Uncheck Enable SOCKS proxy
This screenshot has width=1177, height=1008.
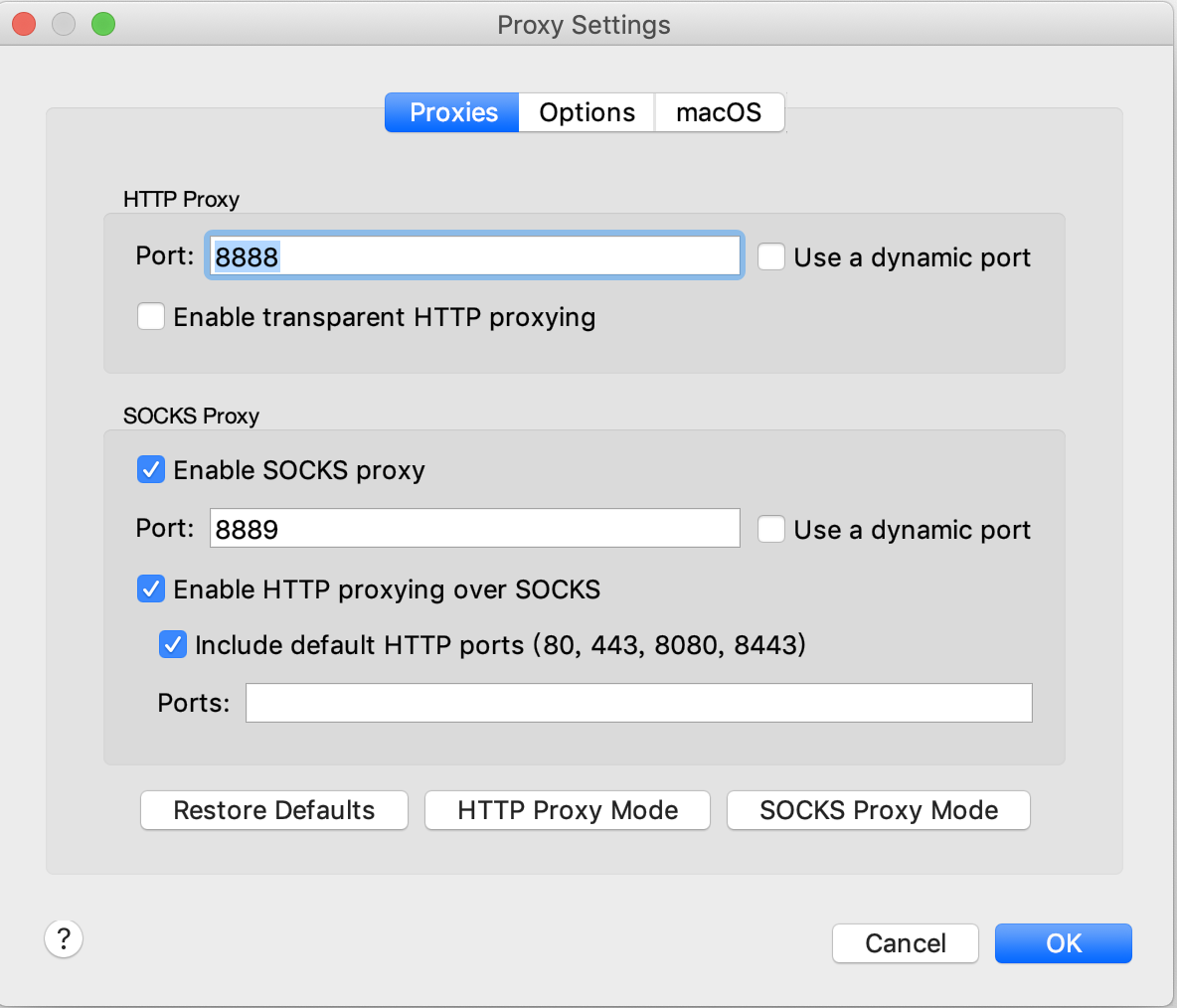coord(151,469)
